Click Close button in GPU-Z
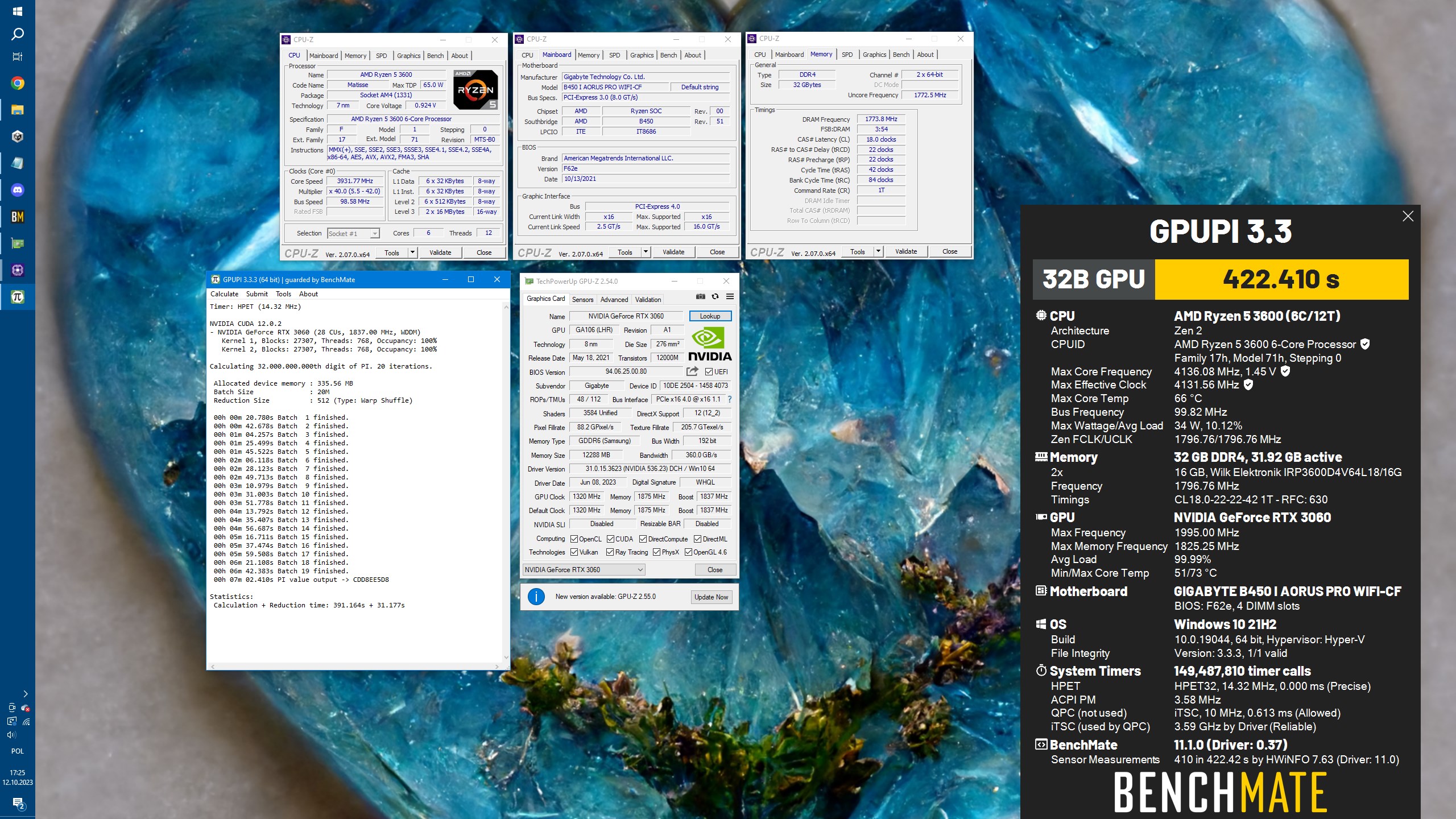The image size is (1456, 819). click(715, 570)
